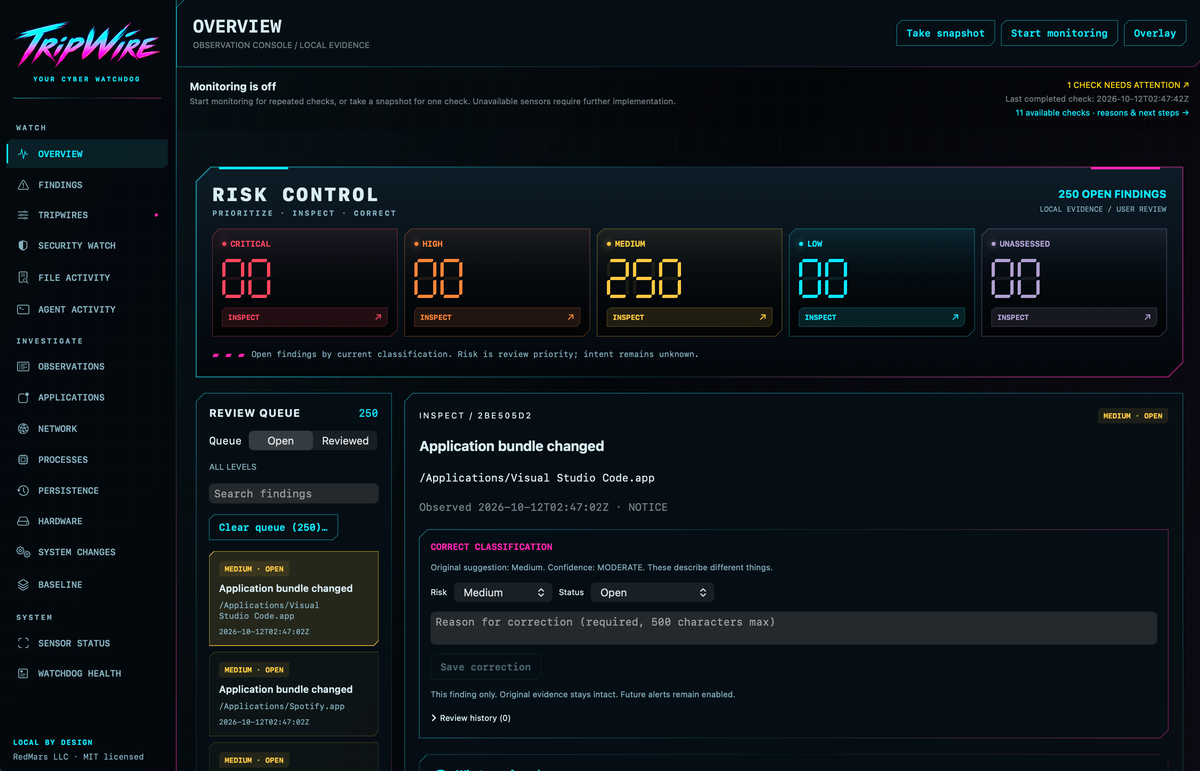Screen dimensions: 1200x771
Task: Click the Agent Activity terminal icon
Action: tap(23, 309)
